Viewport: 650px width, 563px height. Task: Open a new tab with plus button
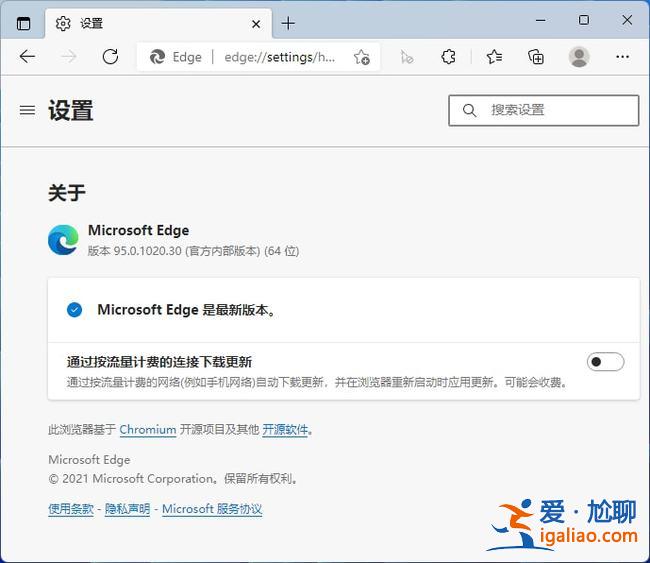[288, 23]
